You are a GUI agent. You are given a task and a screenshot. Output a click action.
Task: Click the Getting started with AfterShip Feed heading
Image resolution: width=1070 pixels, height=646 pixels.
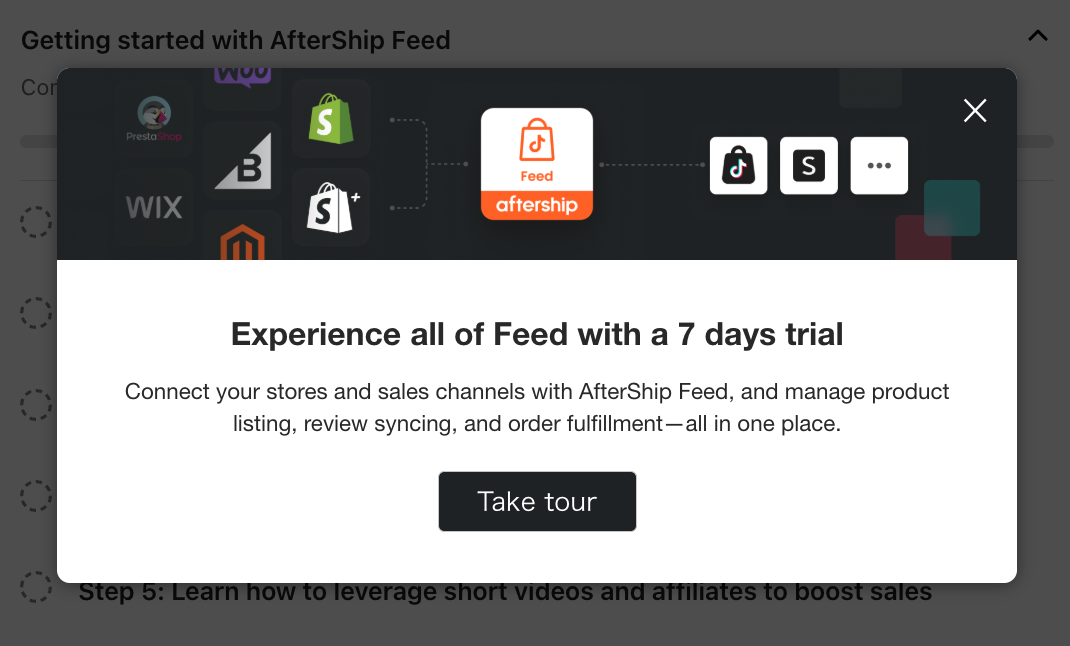235,40
